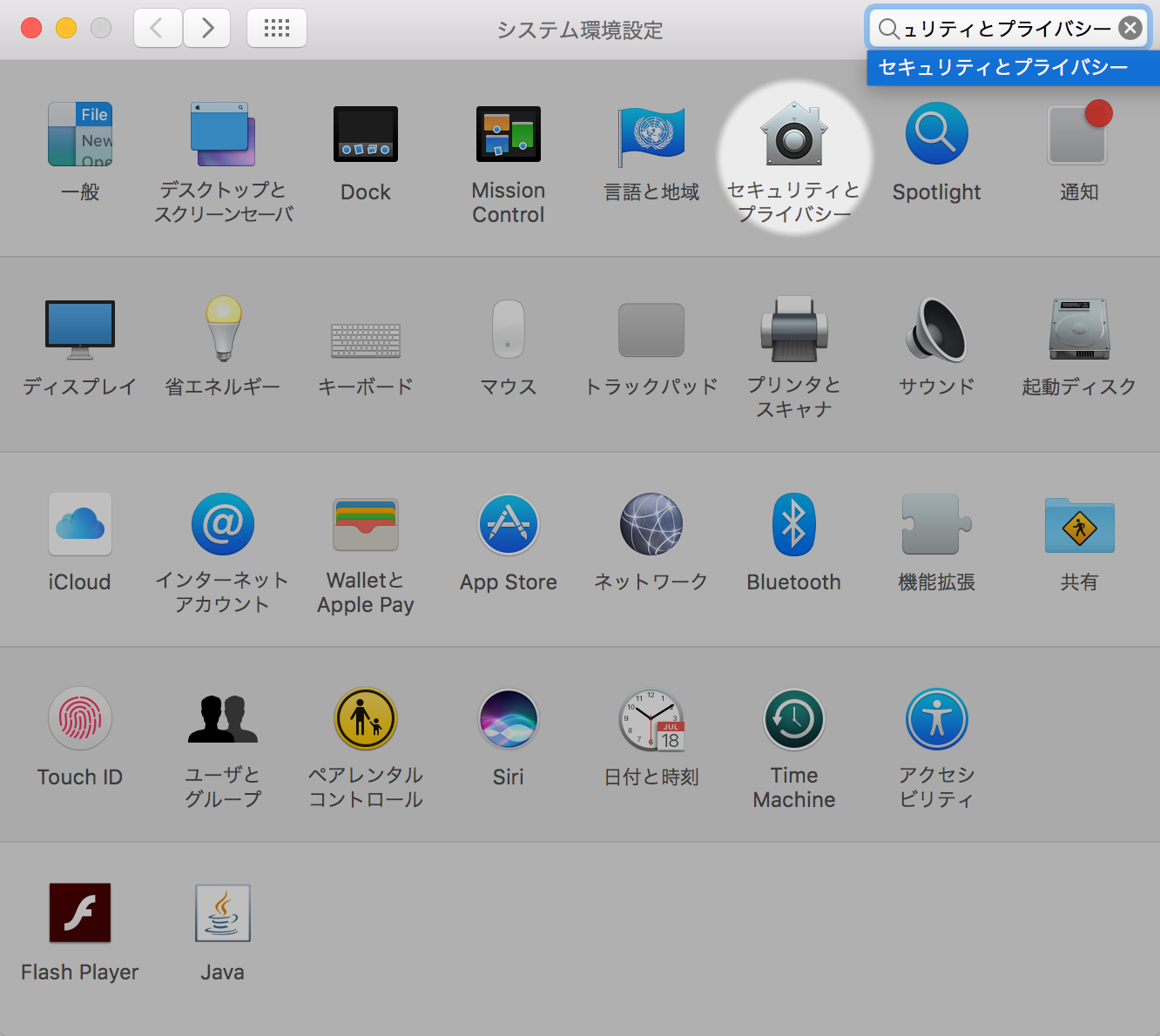Viewport: 1160px width, 1036px height.
Task: Select セキュリティとプライバシー search suggestion
Action: (x=1014, y=68)
